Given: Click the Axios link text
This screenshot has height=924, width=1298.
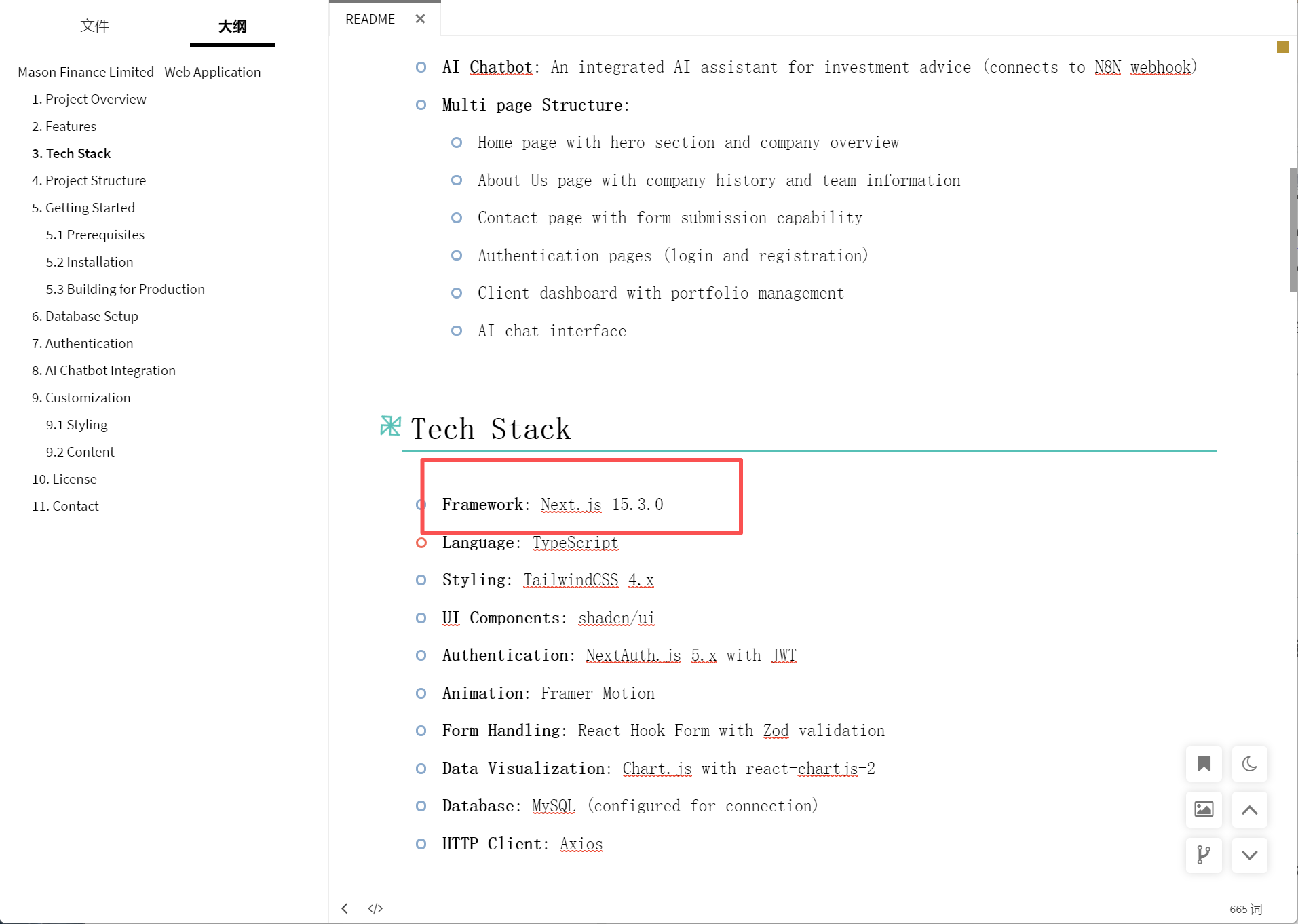Looking at the screenshot, I should (x=581, y=844).
